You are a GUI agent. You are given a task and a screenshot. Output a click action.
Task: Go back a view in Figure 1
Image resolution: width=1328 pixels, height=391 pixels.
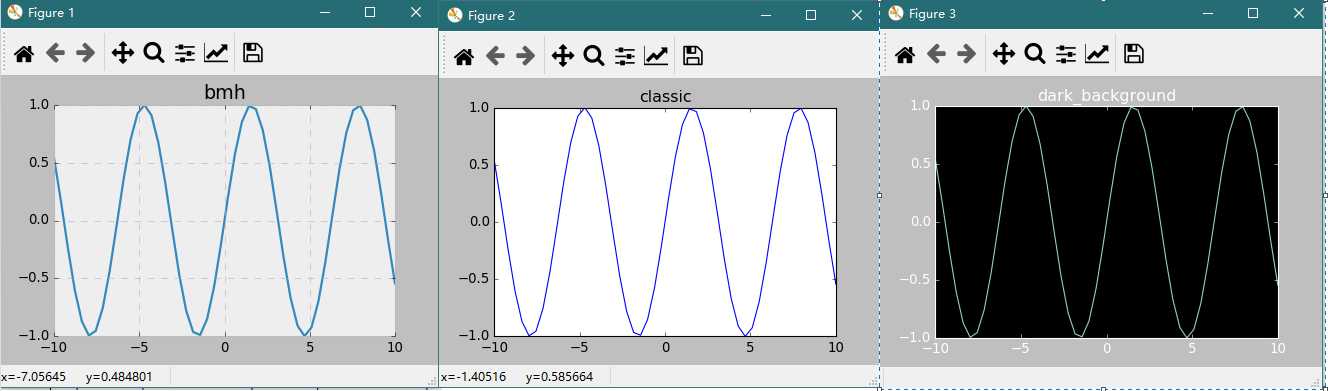(x=55, y=53)
